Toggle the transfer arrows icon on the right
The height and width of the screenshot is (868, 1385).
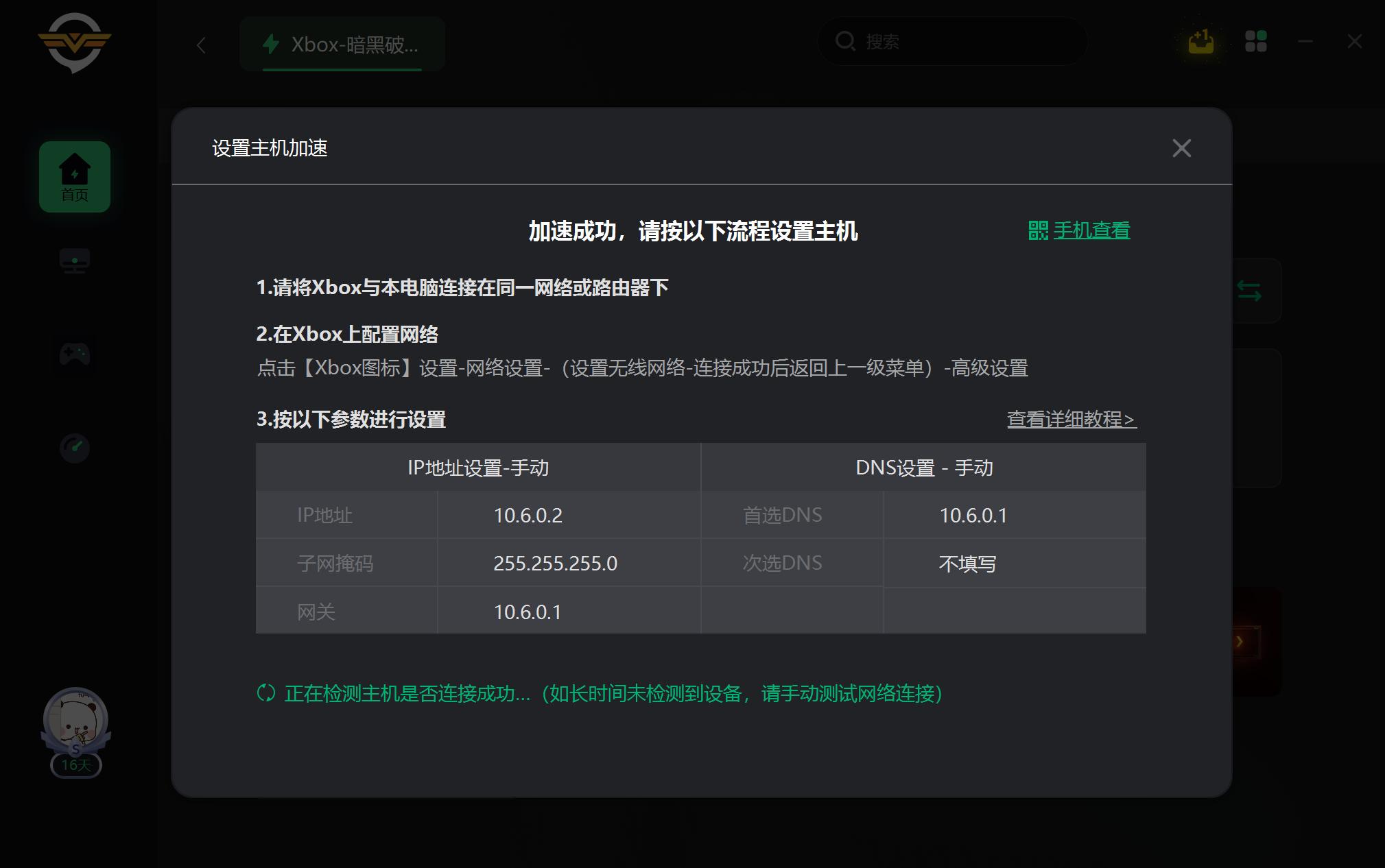tap(1250, 291)
